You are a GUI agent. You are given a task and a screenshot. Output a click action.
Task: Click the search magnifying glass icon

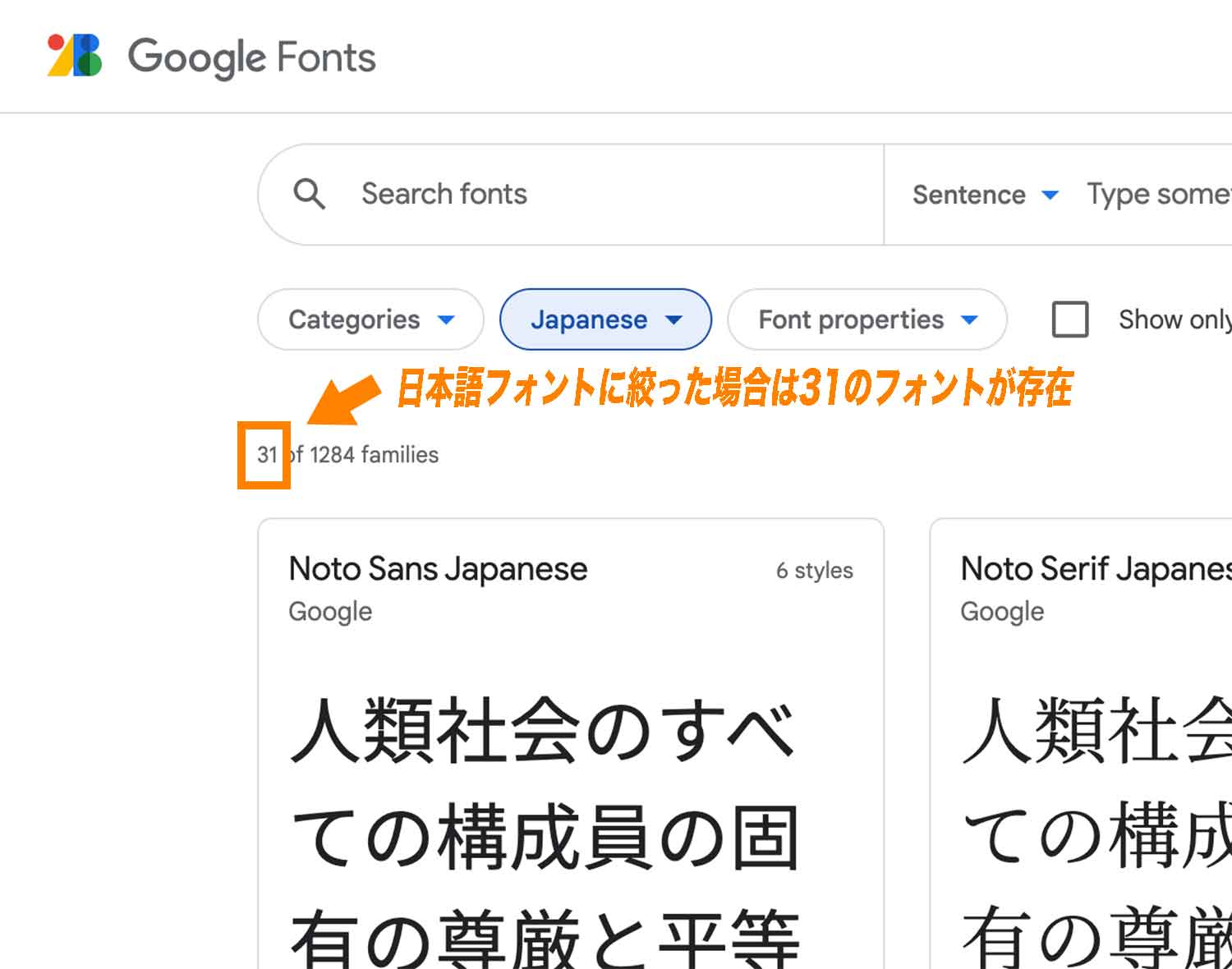[309, 194]
